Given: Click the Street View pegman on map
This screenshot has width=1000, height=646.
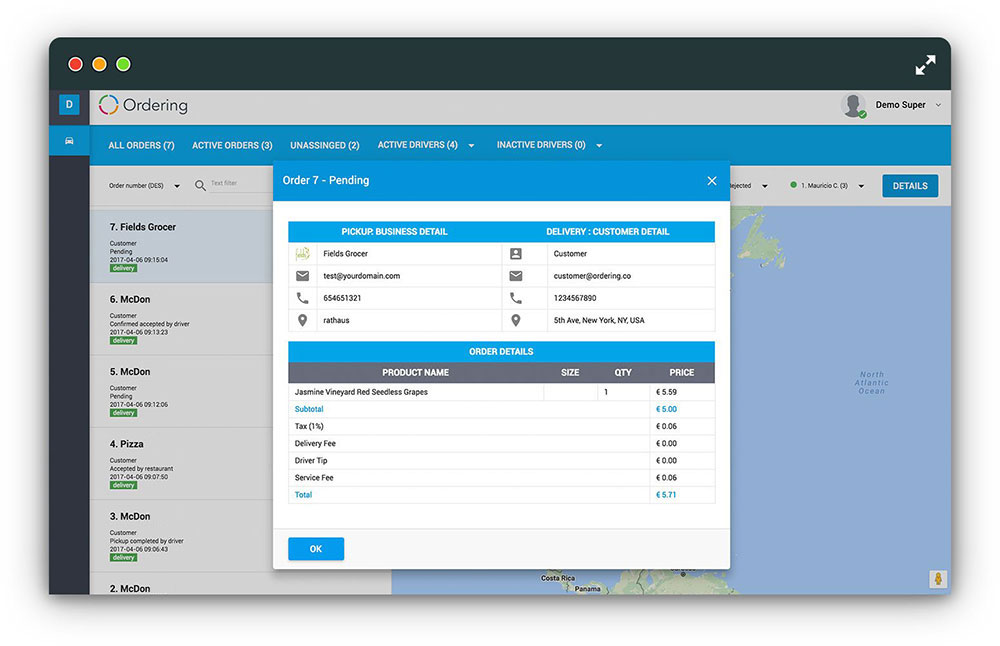Looking at the screenshot, I should click(938, 578).
